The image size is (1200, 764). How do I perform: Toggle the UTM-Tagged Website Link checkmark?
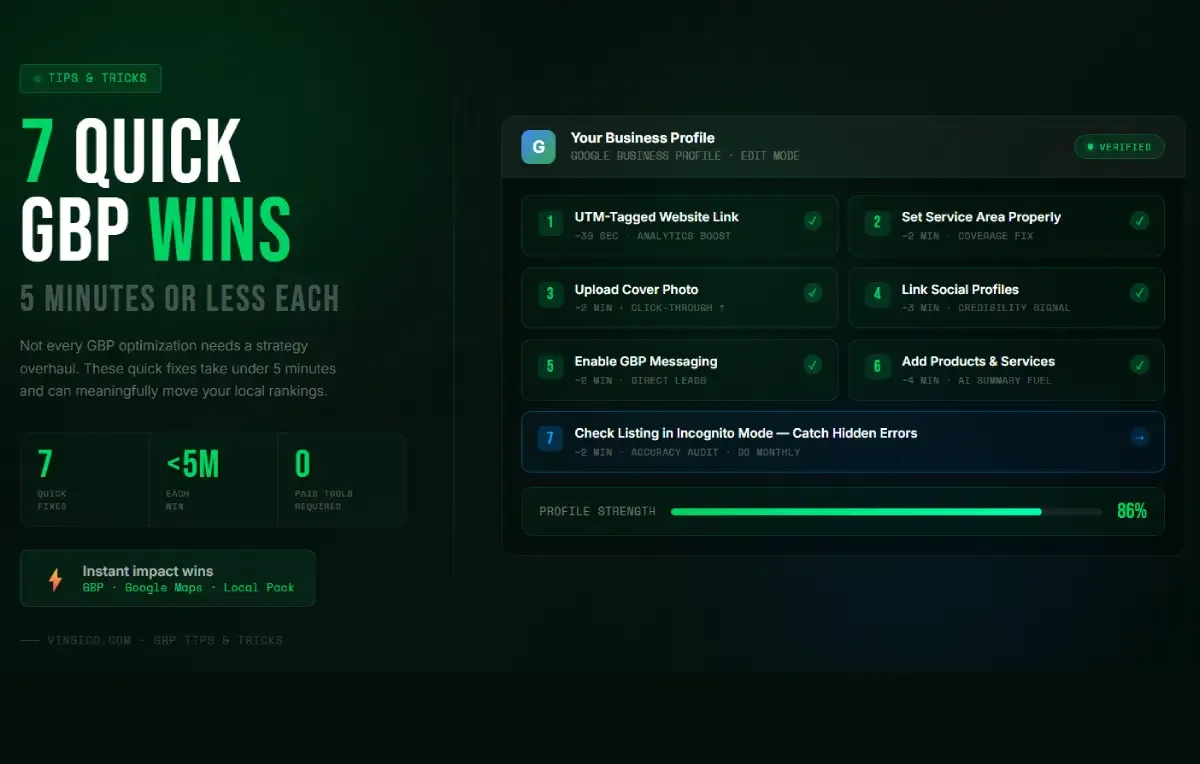tap(812, 221)
